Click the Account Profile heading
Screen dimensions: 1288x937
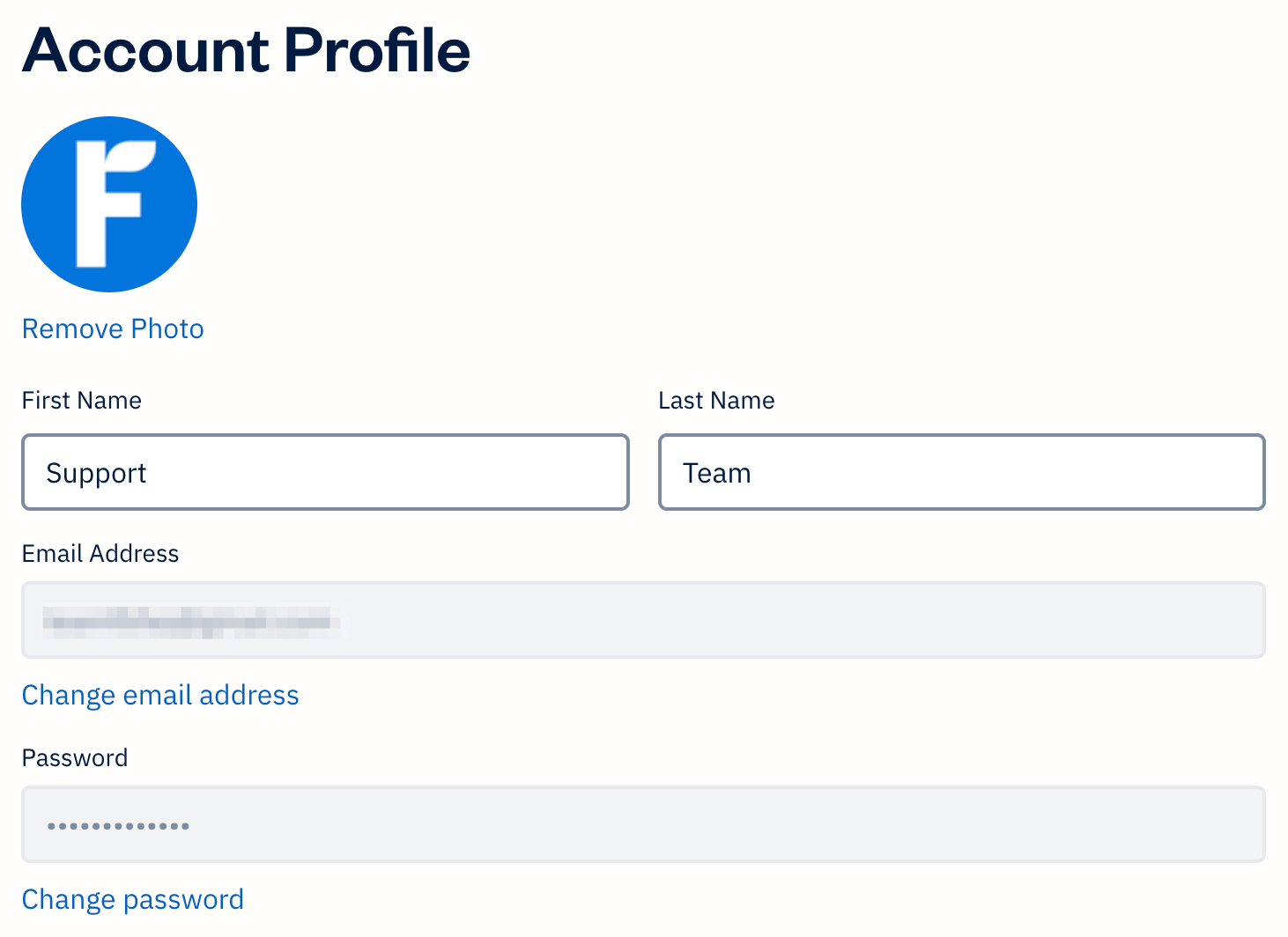tap(246, 50)
